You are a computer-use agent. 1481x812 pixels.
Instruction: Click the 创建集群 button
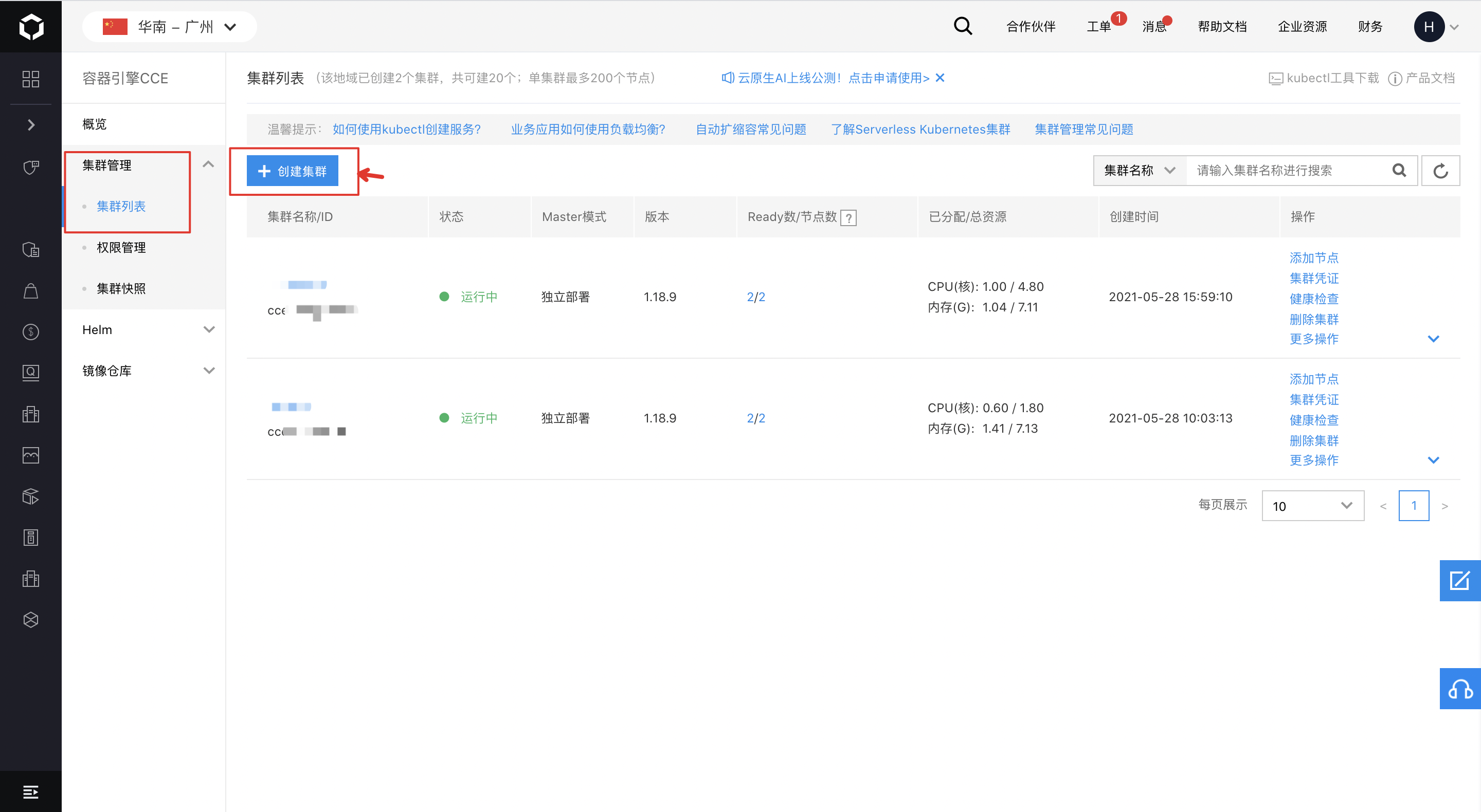tap(292, 171)
